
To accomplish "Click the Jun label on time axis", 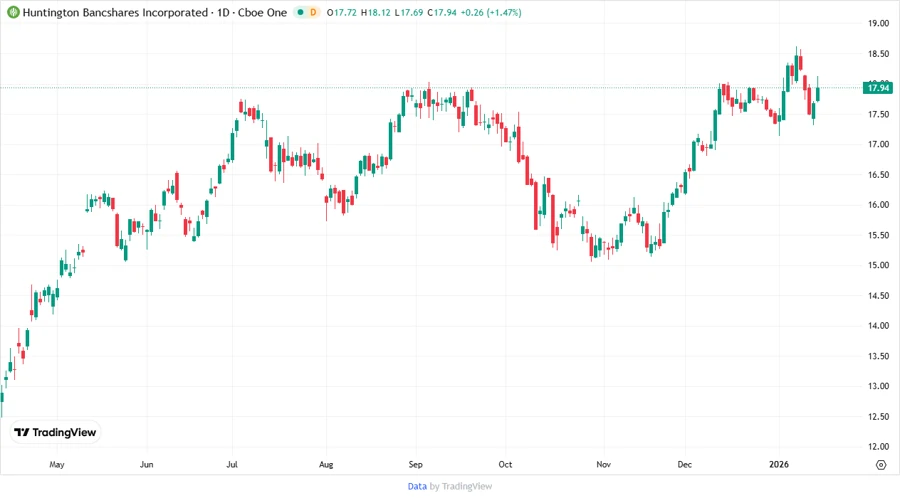I will click(146, 464).
